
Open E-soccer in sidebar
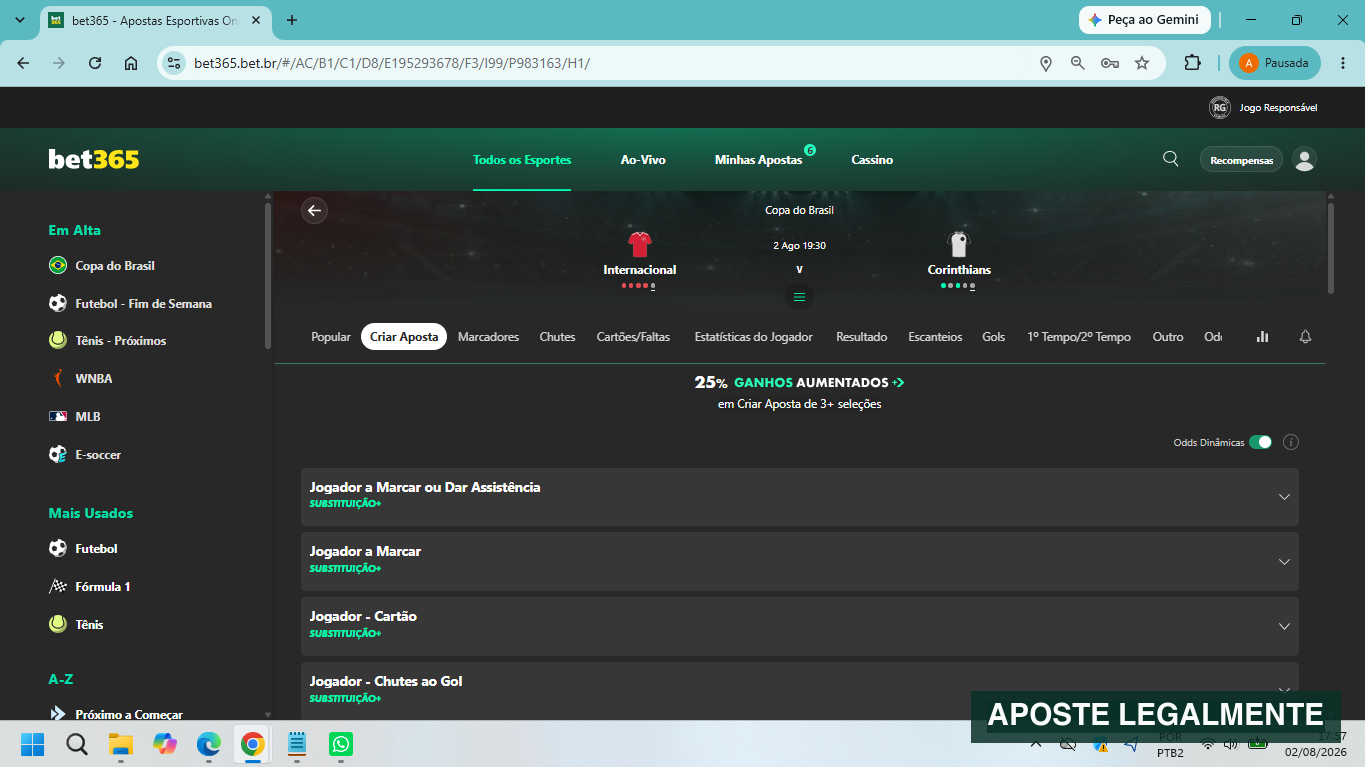coord(98,455)
